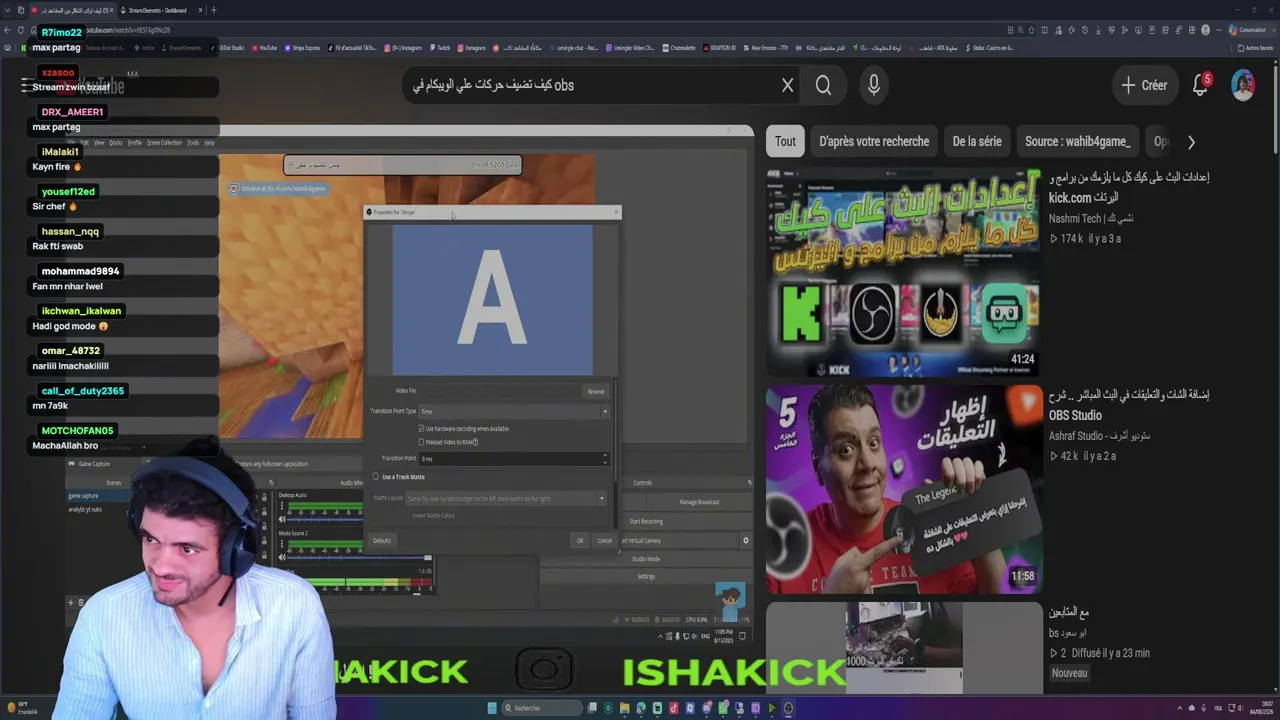Select the 'game capture' scene in OBS

[x=83, y=496]
